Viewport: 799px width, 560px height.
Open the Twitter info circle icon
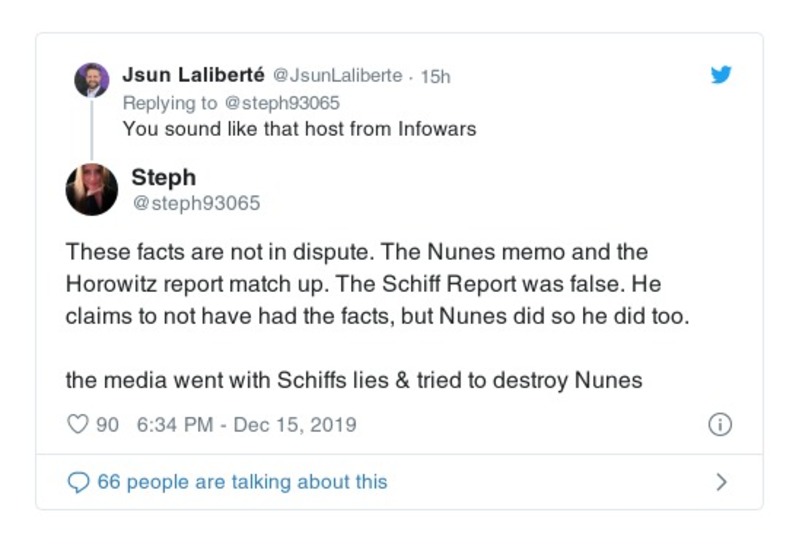pyautogui.click(x=719, y=425)
